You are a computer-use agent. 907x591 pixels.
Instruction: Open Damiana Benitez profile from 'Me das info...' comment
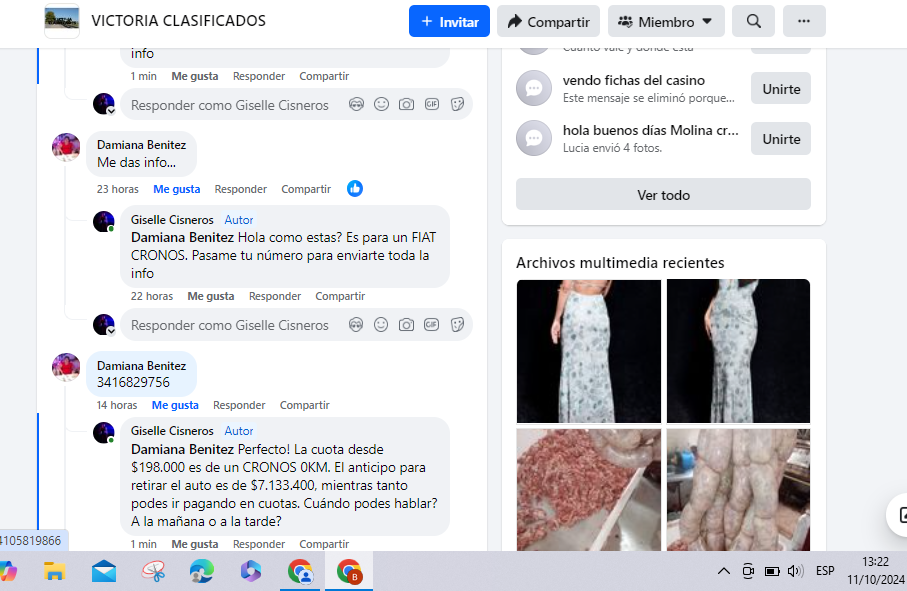coord(141,145)
